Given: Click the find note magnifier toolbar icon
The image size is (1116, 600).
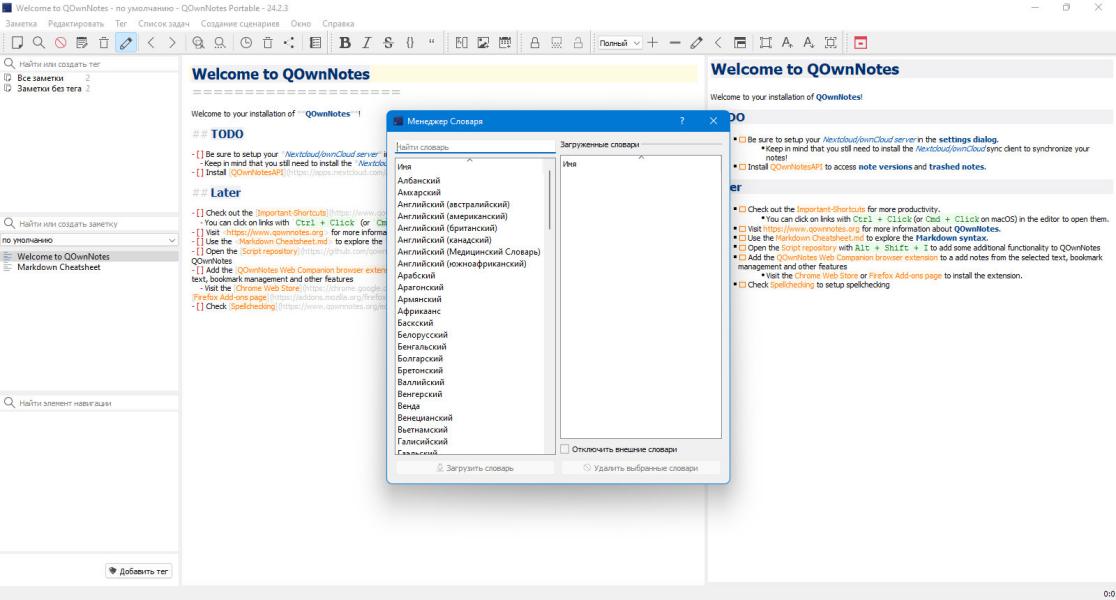Looking at the screenshot, I should [x=38, y=43].
